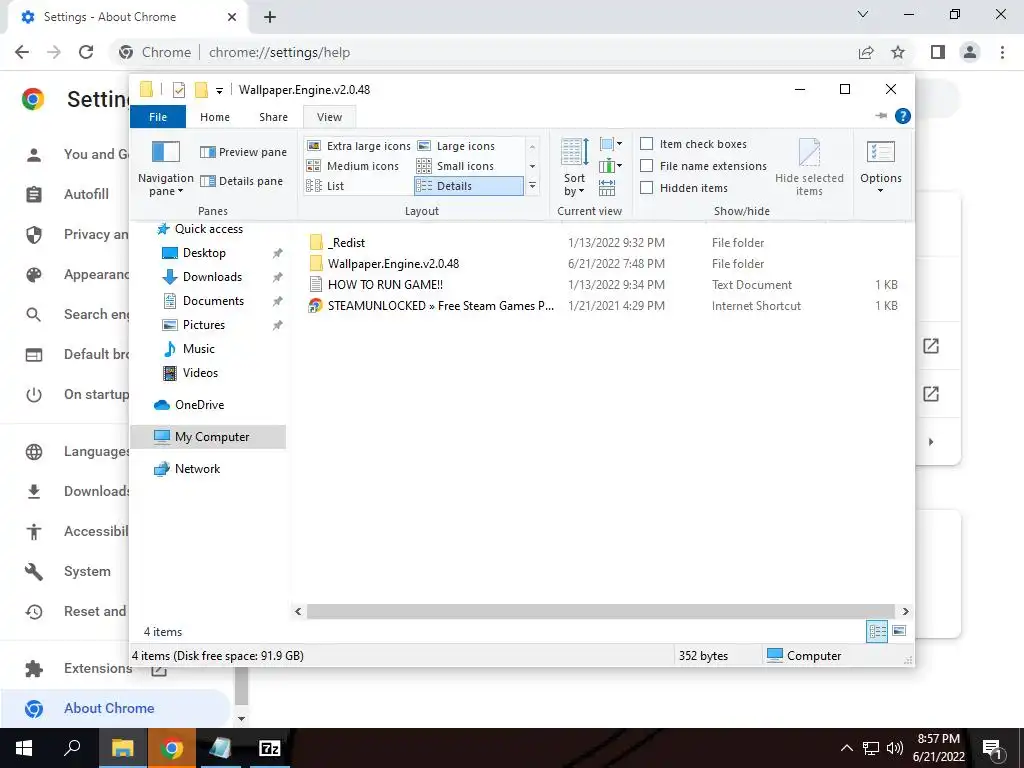The width and height of the screenshot is (1024, 768).
Task: Toggle the Details pane button
Action: [x=241, y=181]
